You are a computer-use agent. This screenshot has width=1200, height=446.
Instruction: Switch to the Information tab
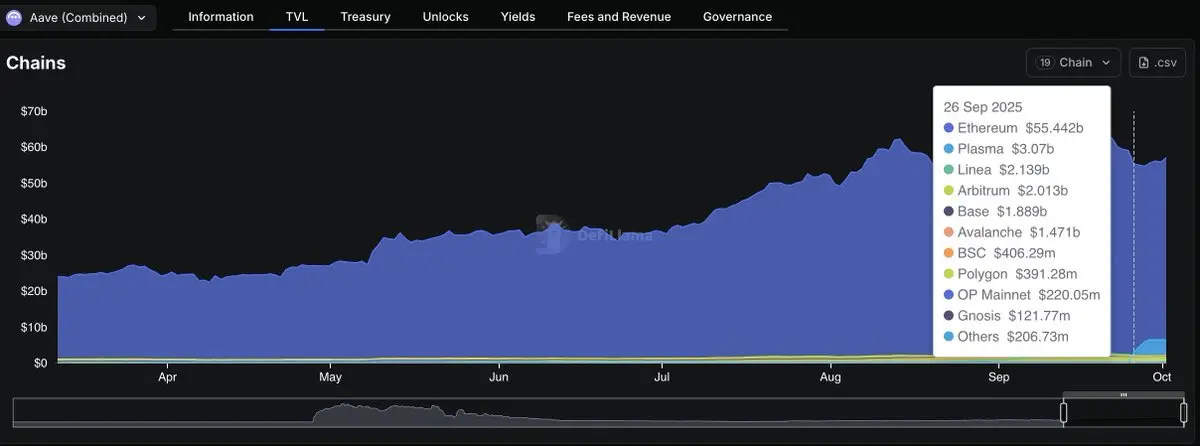click(221, 17)
